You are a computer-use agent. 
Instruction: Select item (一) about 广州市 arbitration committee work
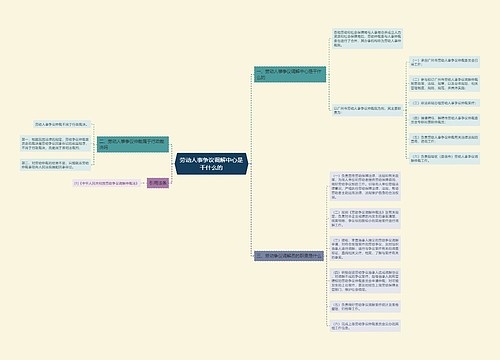pyautogui.click(x=445, y=62)
